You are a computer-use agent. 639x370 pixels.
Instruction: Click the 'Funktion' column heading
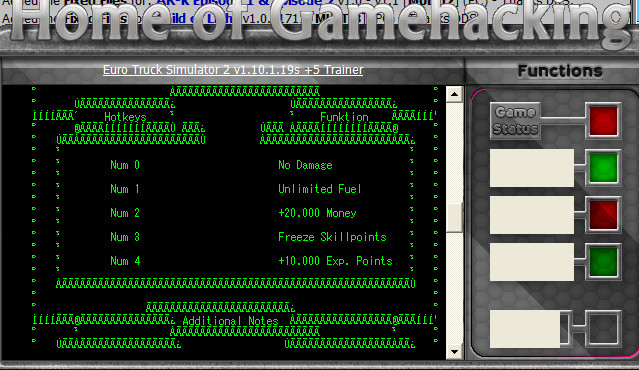click(344, 117)
